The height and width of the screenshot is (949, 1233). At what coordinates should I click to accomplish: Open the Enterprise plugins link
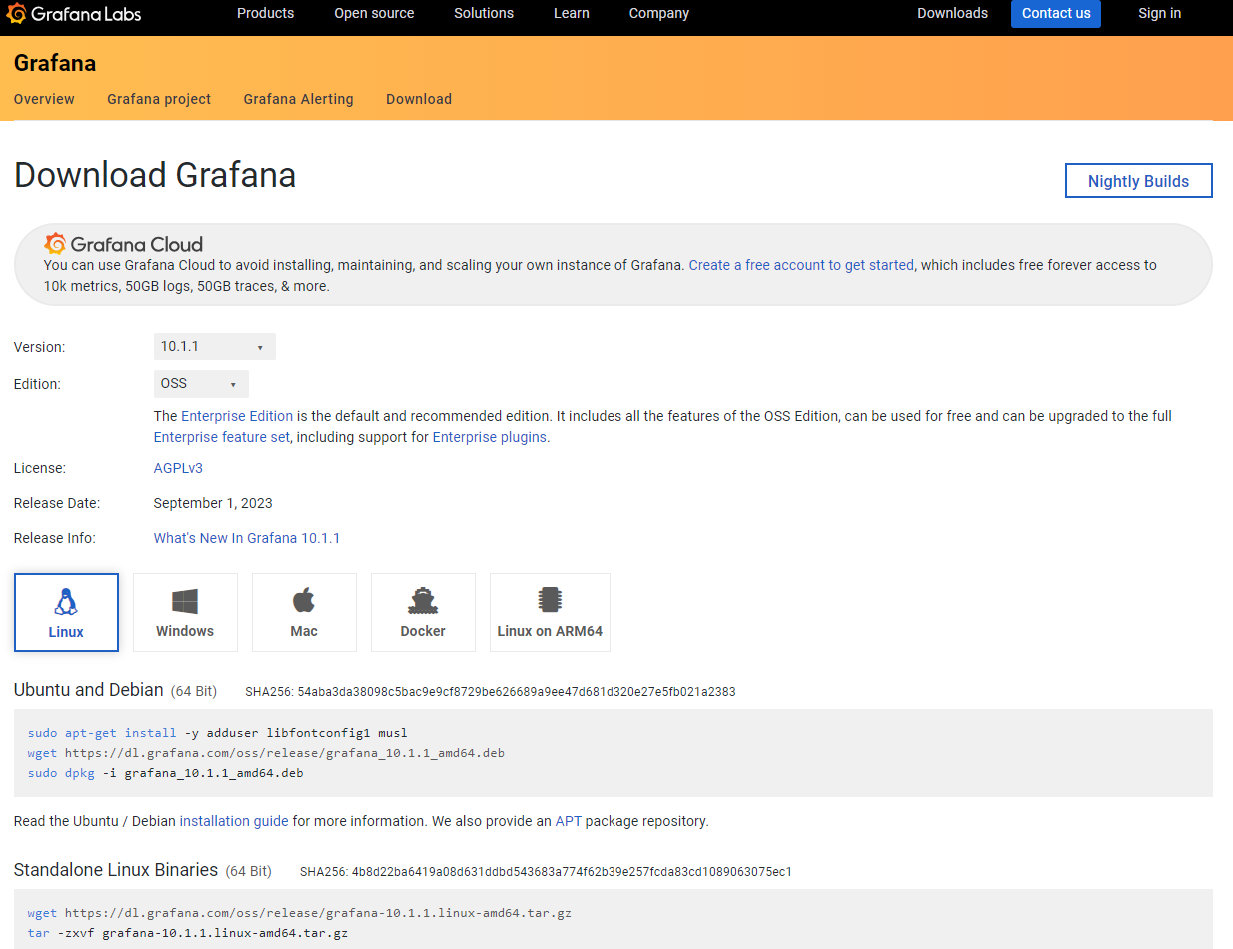[x=489, y=437]
